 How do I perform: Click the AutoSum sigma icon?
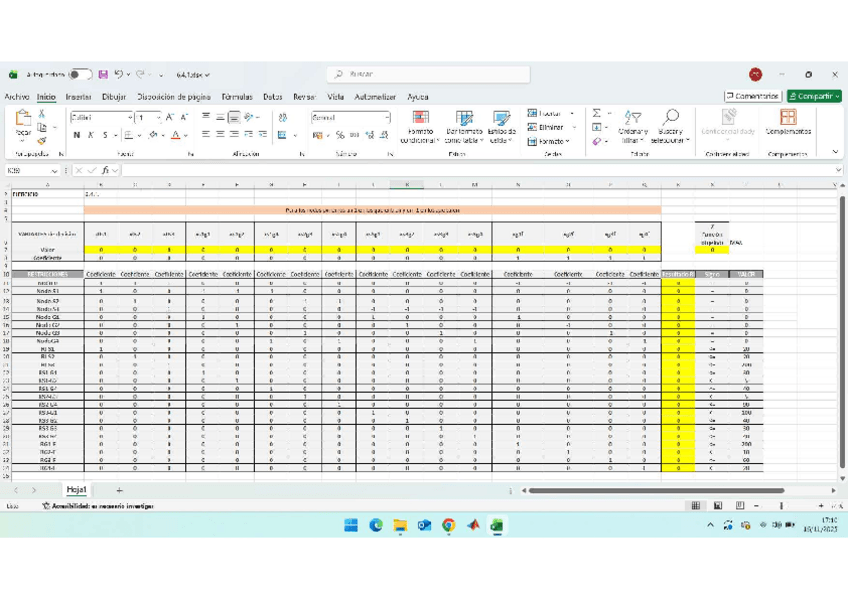pyautogui.click(x=597, y=114)
